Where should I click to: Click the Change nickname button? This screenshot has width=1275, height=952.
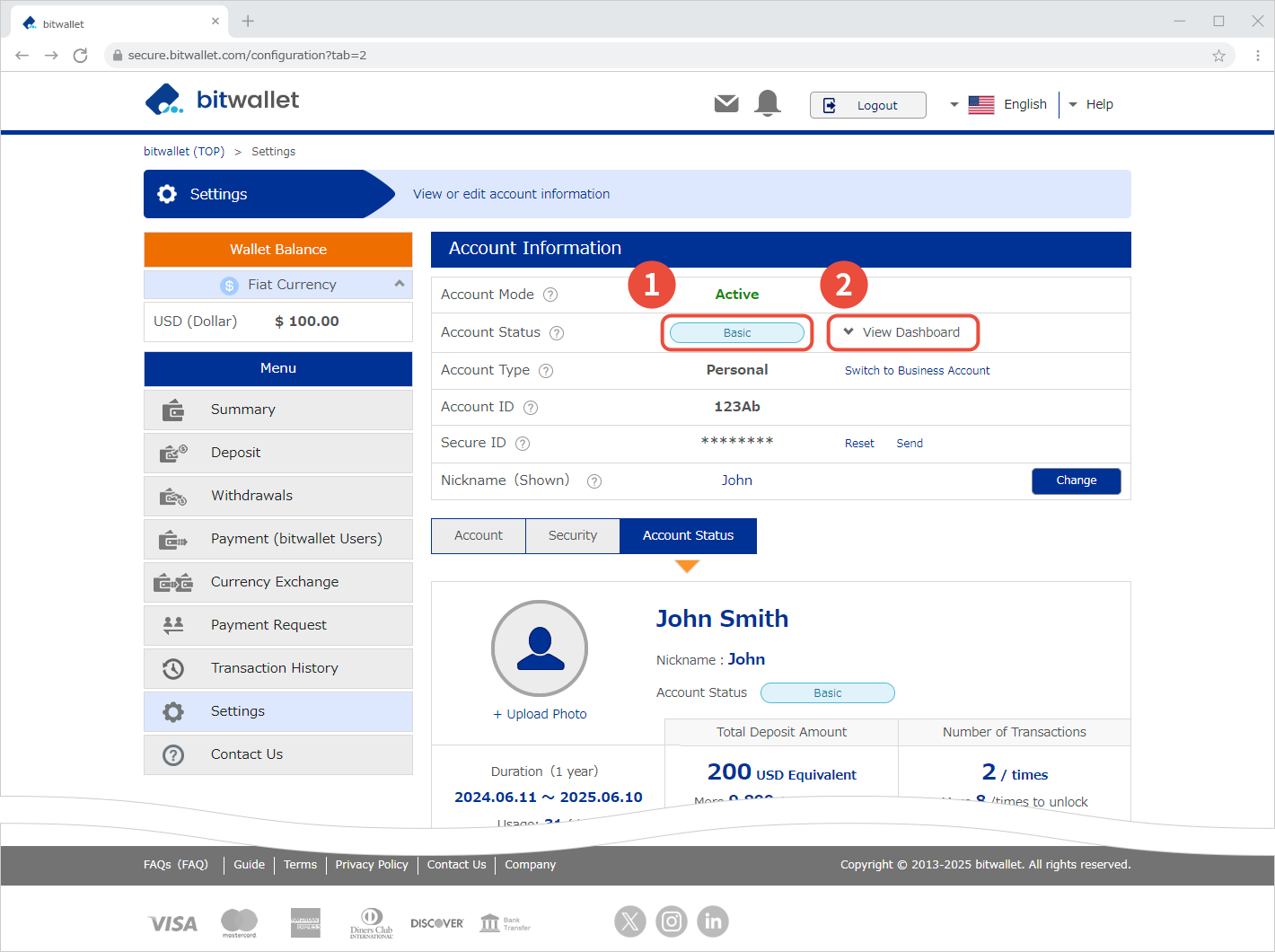point(1076,480)
